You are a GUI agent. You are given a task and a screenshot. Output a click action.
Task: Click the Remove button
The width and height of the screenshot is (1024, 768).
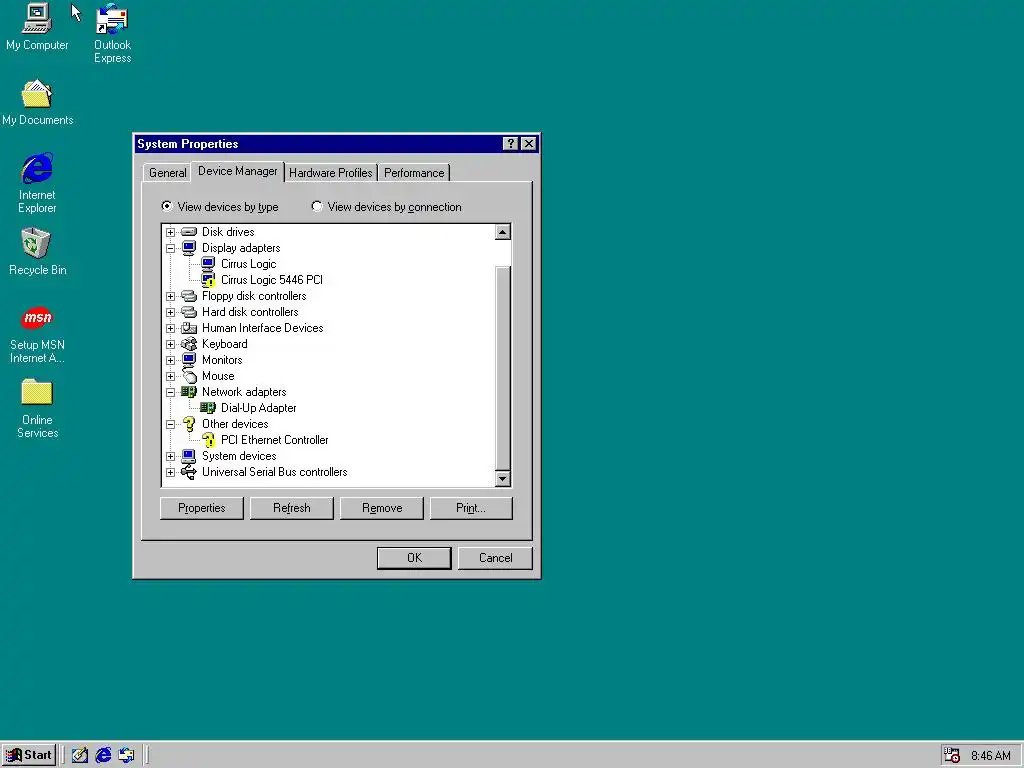point(382,508)
